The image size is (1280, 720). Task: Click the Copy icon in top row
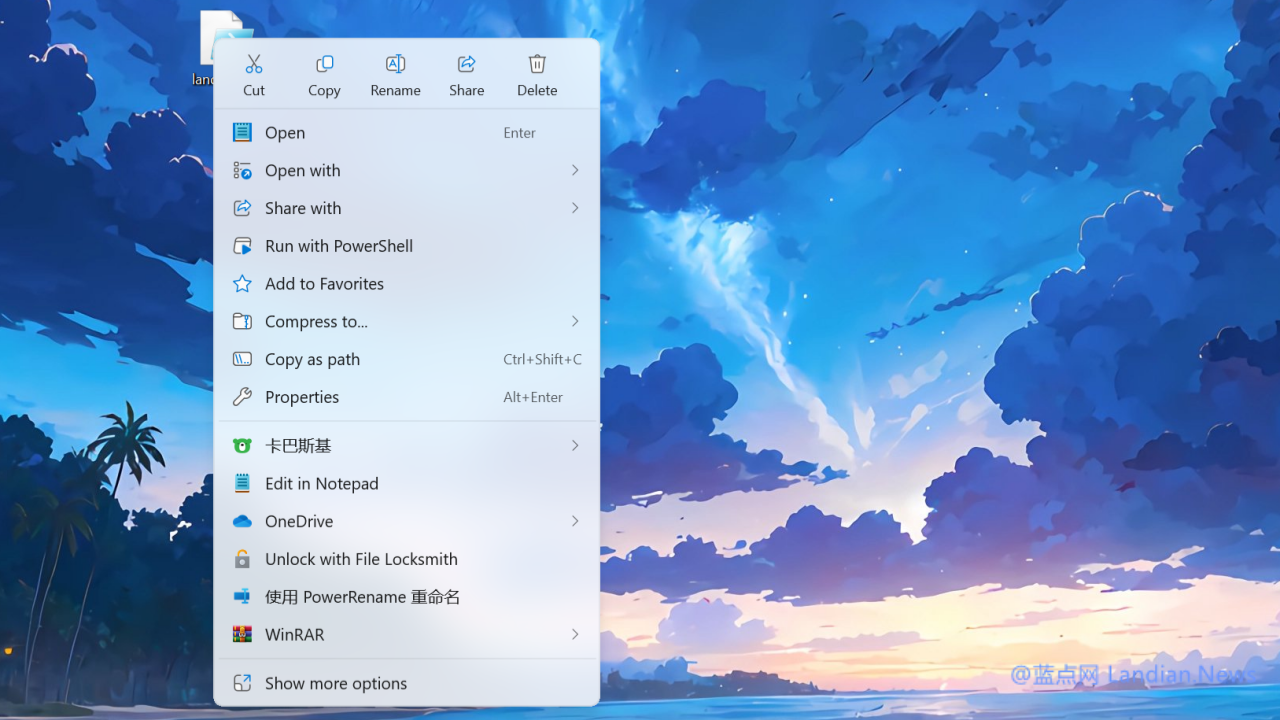(x=324, y=65)
